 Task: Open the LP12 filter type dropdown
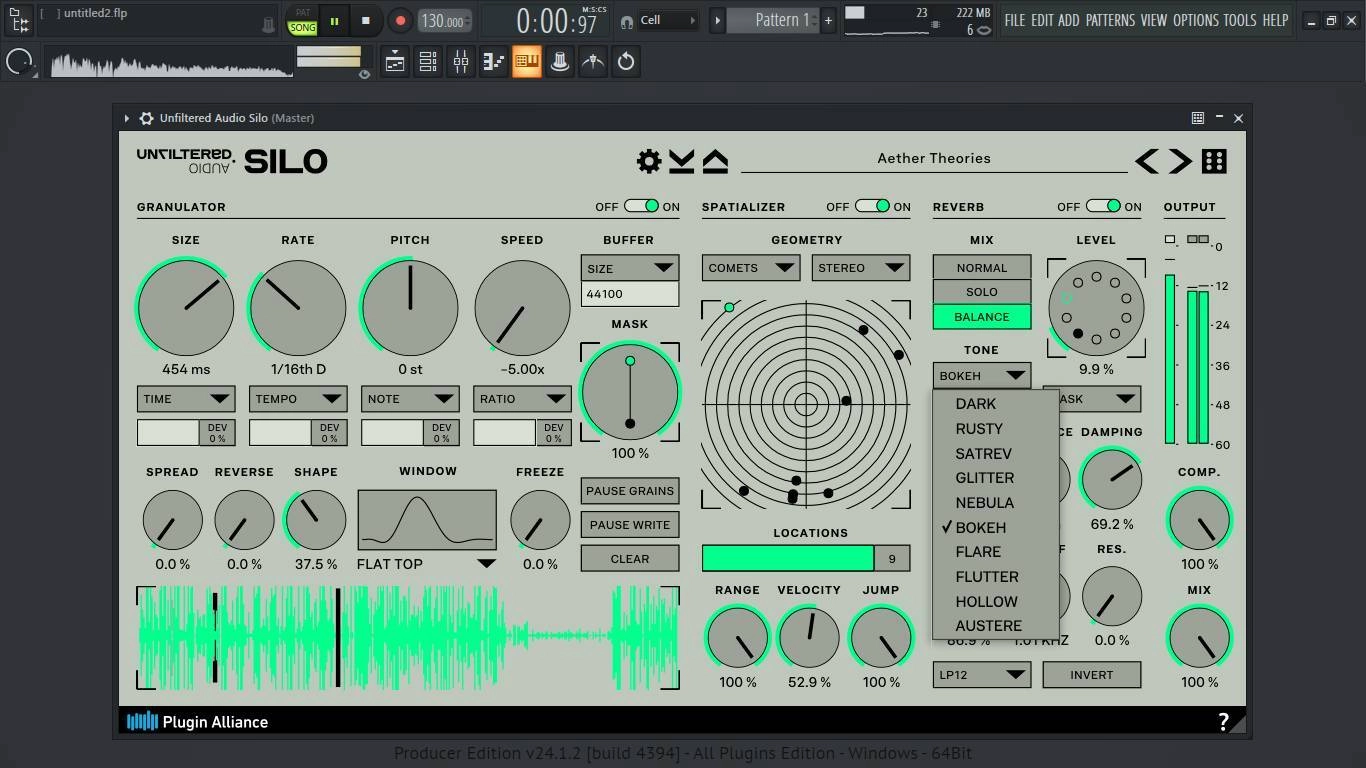[x=982, y=675]
